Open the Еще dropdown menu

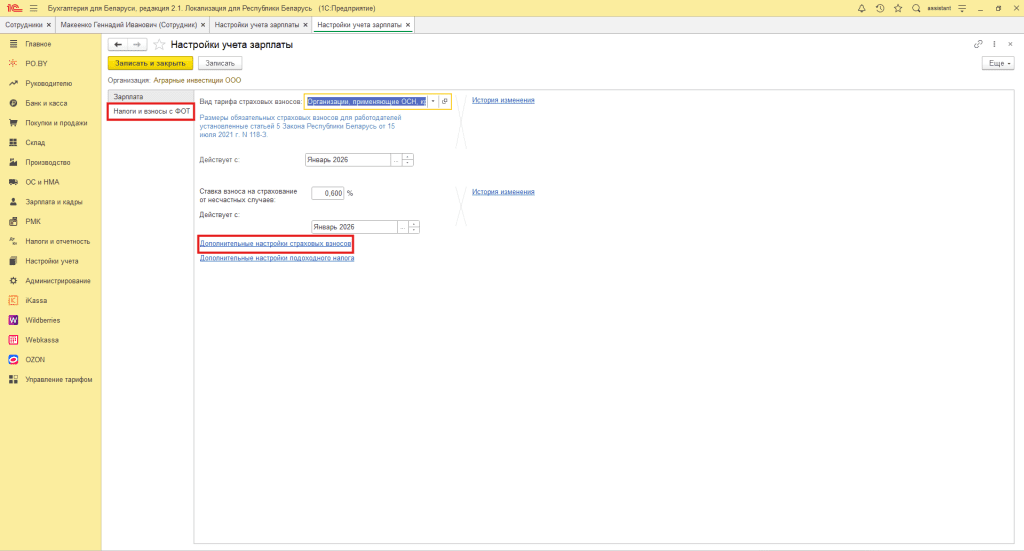click(x=998, y=63)
